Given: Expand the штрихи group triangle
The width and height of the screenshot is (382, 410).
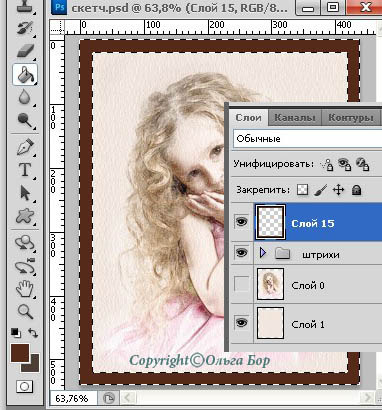Looking at the screenshot, I should (263, 253).
